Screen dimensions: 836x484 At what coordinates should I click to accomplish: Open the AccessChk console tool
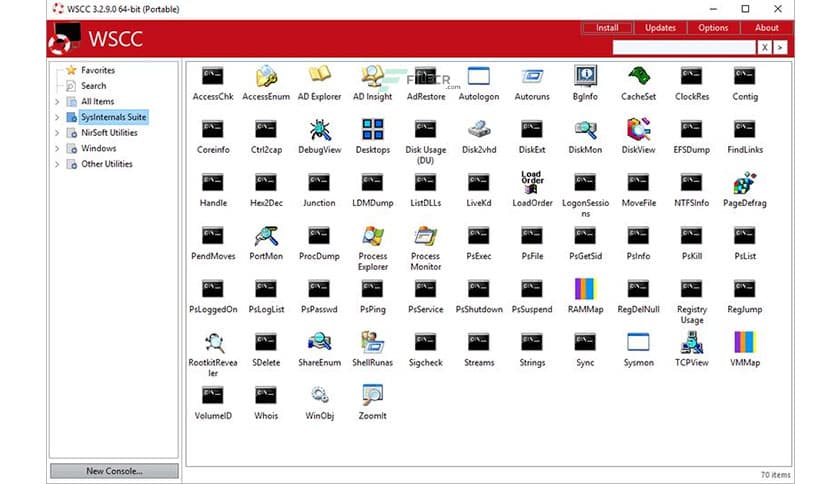213,76
